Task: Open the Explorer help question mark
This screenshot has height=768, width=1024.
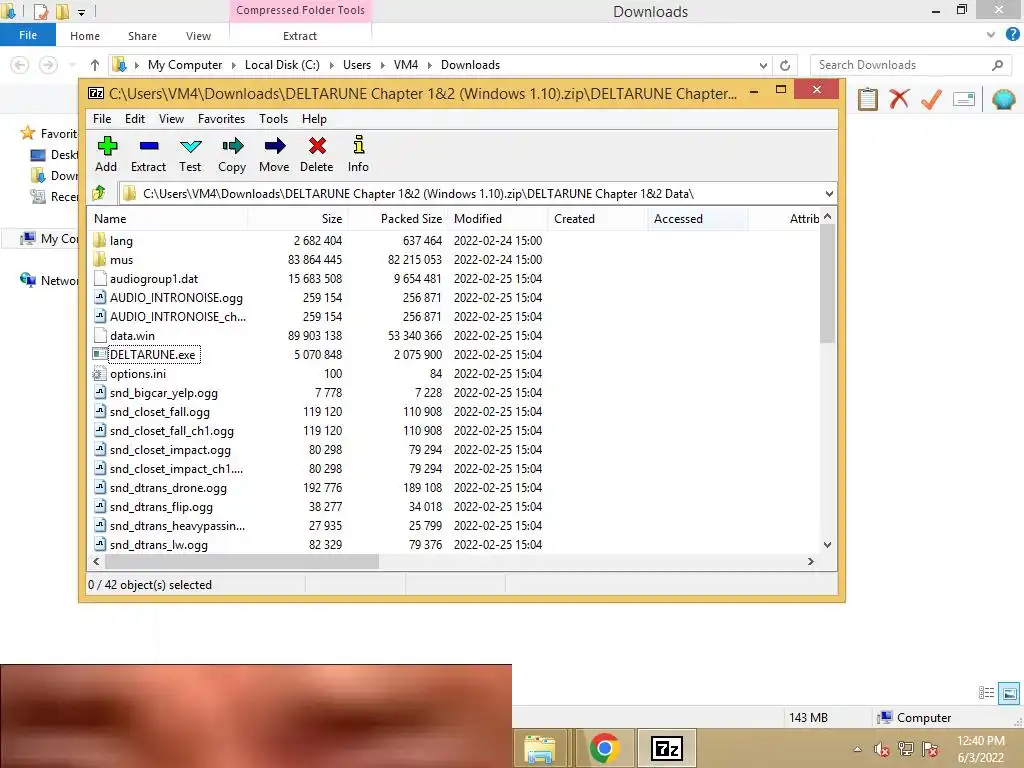Action: [1012, 35]
